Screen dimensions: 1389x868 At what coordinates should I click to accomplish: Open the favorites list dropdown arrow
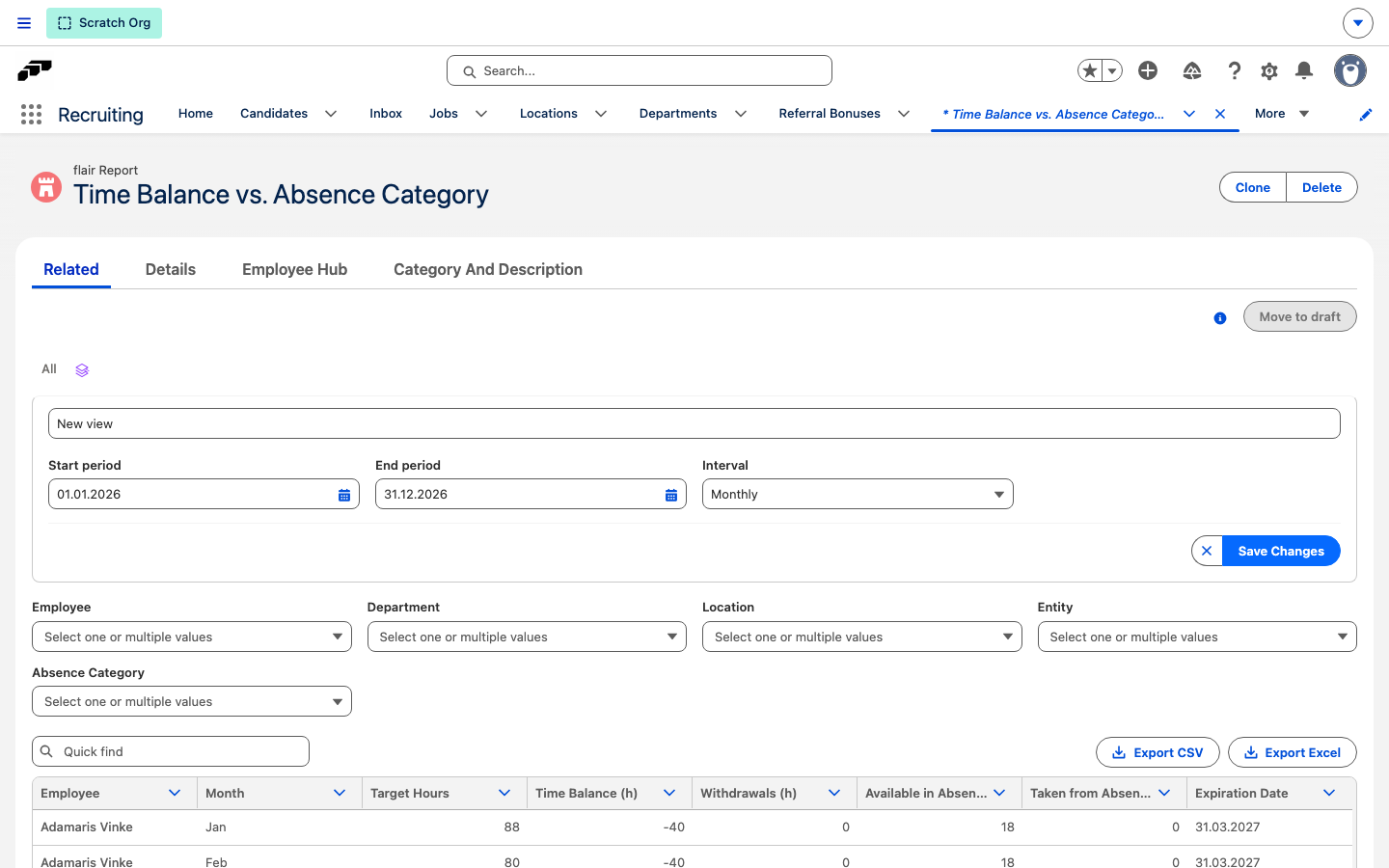[x=1112, y=70]
